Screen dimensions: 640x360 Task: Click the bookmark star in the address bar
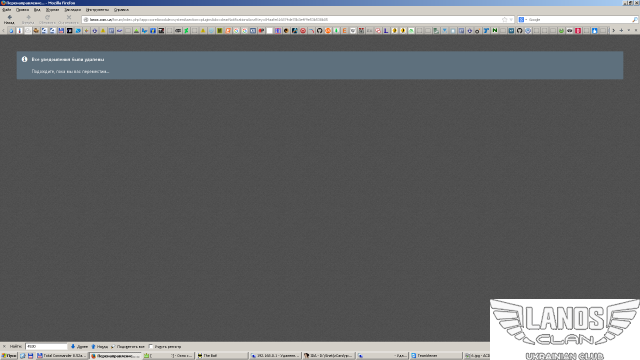(x=504, y=20)
